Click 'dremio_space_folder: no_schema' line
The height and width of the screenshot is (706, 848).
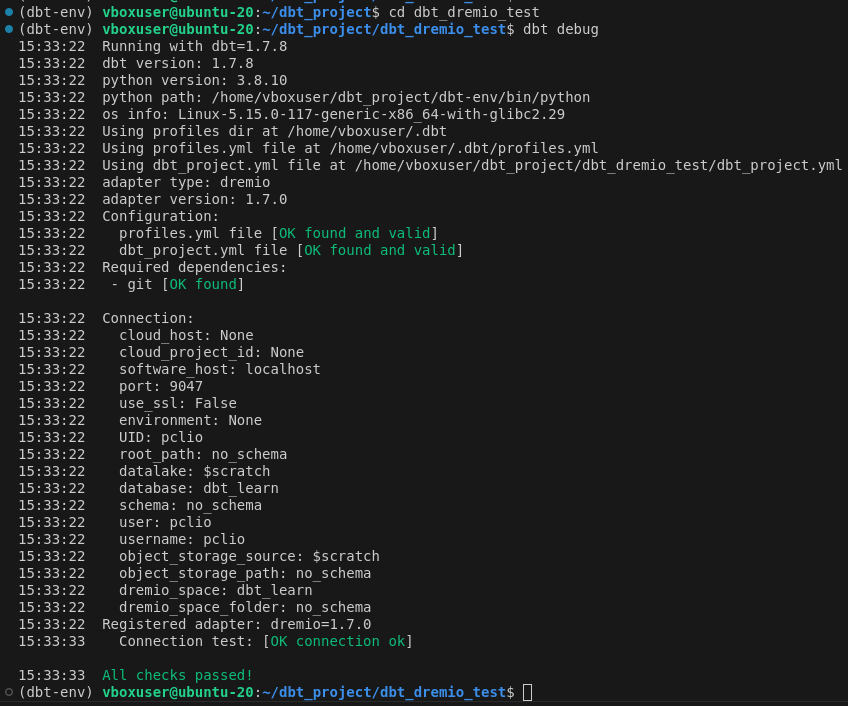point(245,608)
